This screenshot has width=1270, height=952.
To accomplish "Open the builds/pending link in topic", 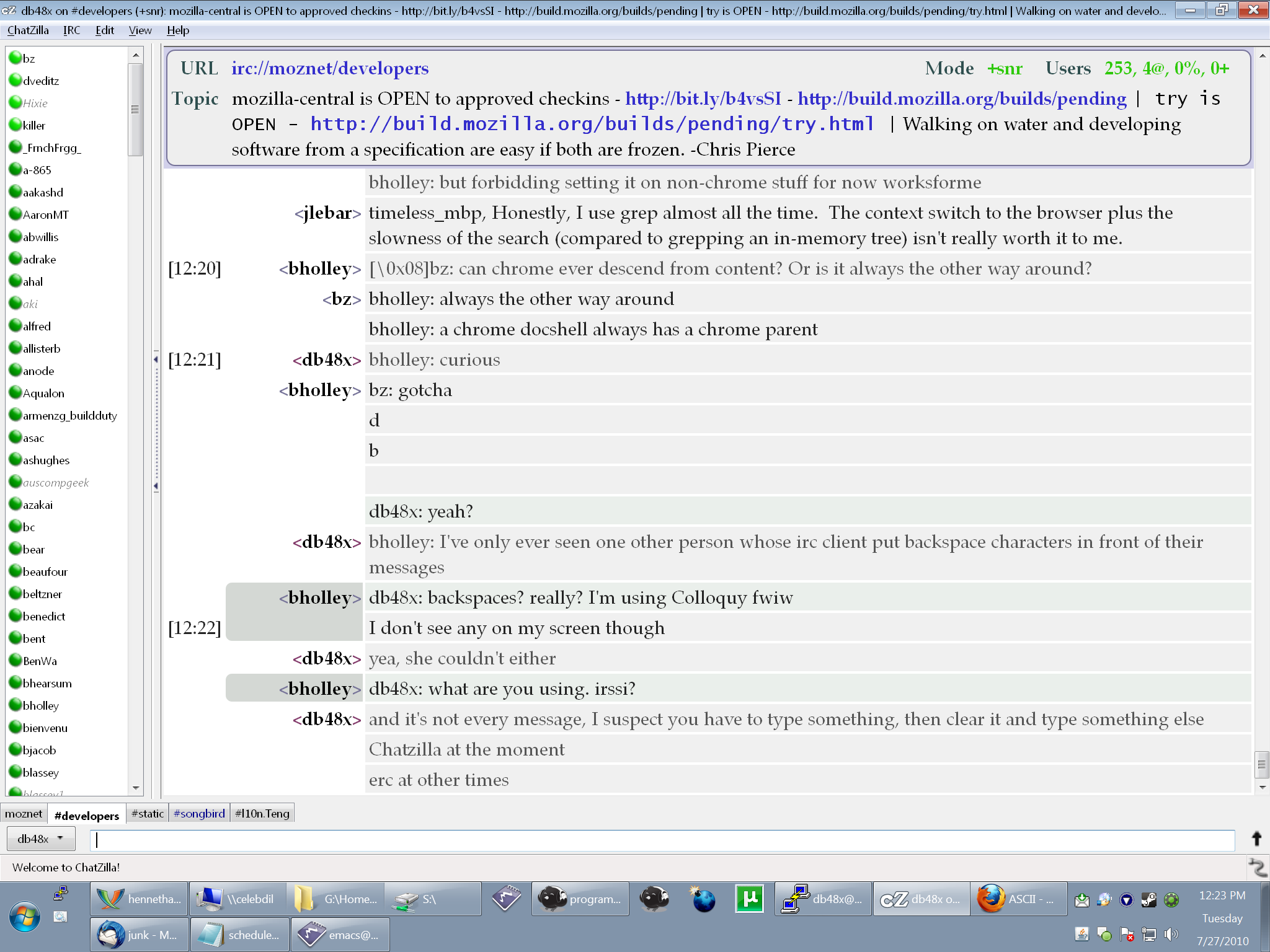I will coord(962,99).
